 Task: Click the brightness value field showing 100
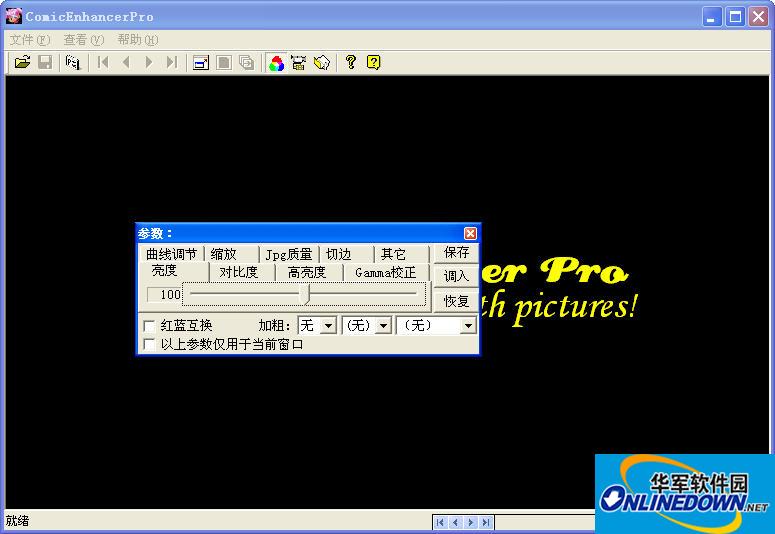click(x=165, y=295)
